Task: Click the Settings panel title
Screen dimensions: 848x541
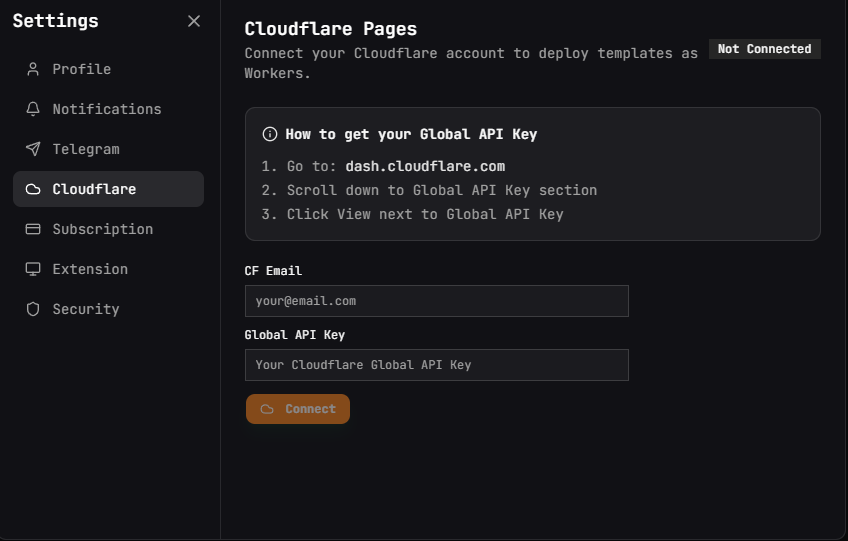Action: pos(56,21)
